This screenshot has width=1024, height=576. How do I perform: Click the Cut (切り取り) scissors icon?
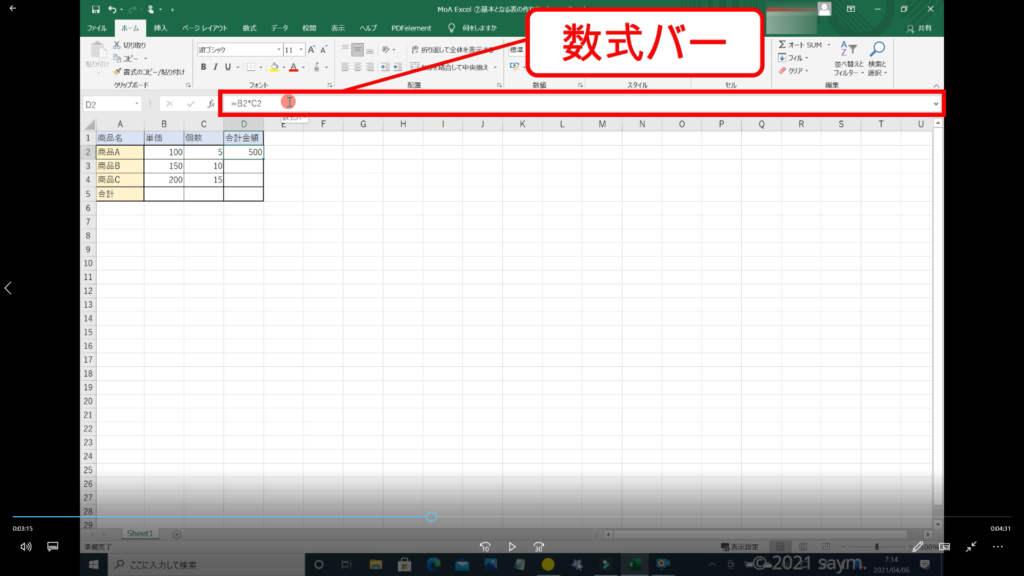[x=117, y=45]
